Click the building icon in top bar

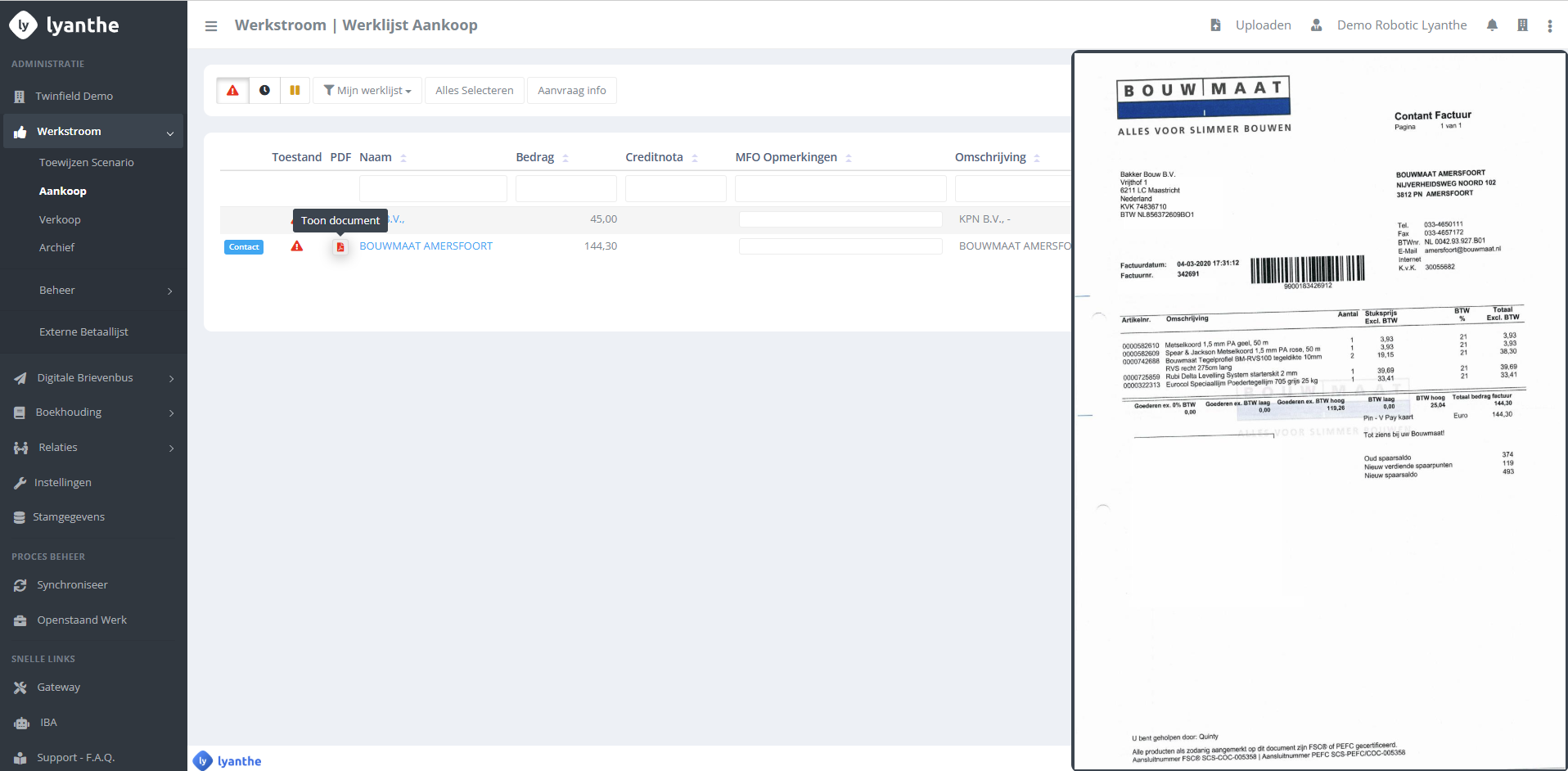click(x=1522, y=25)
